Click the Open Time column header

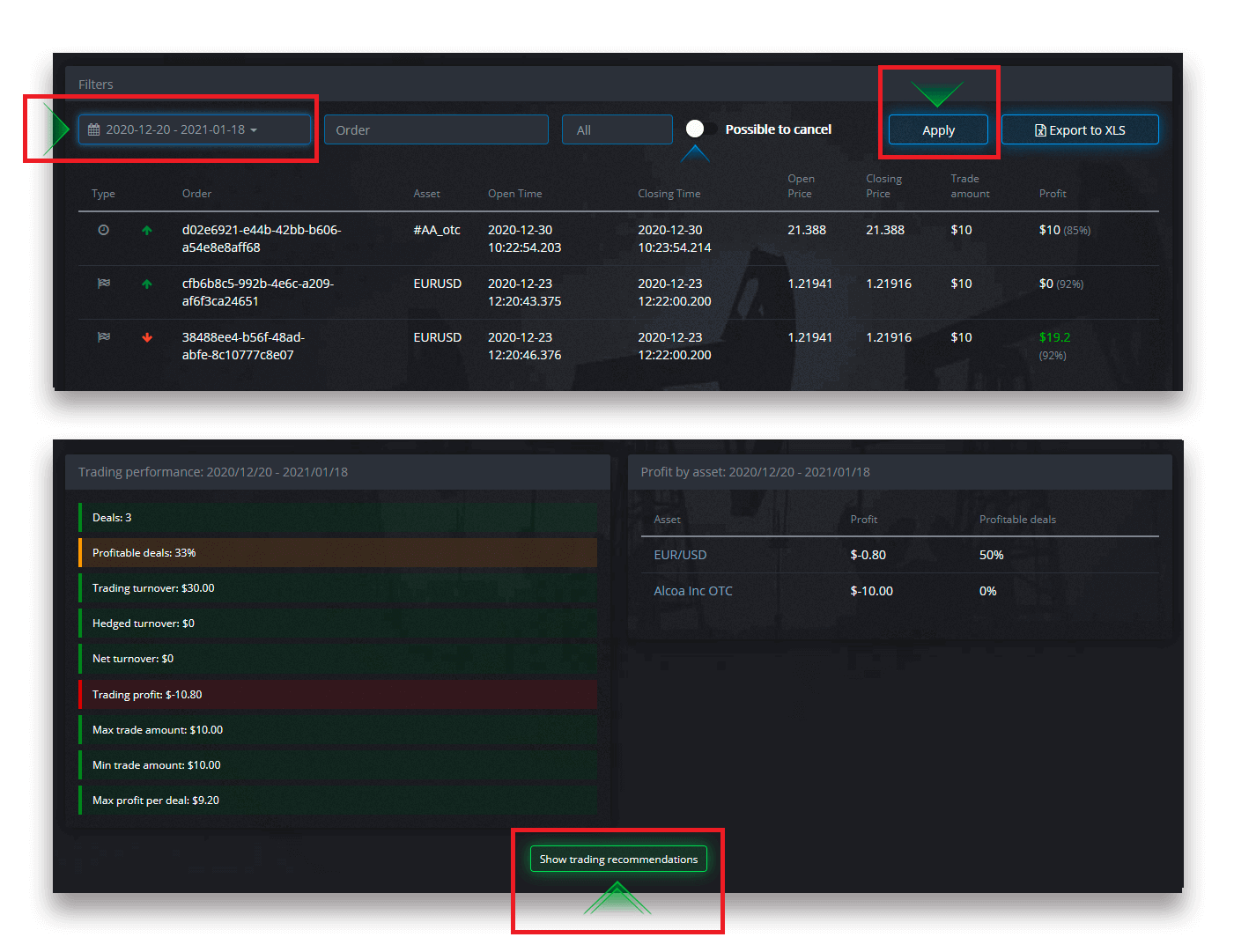[x=515, y=194]
